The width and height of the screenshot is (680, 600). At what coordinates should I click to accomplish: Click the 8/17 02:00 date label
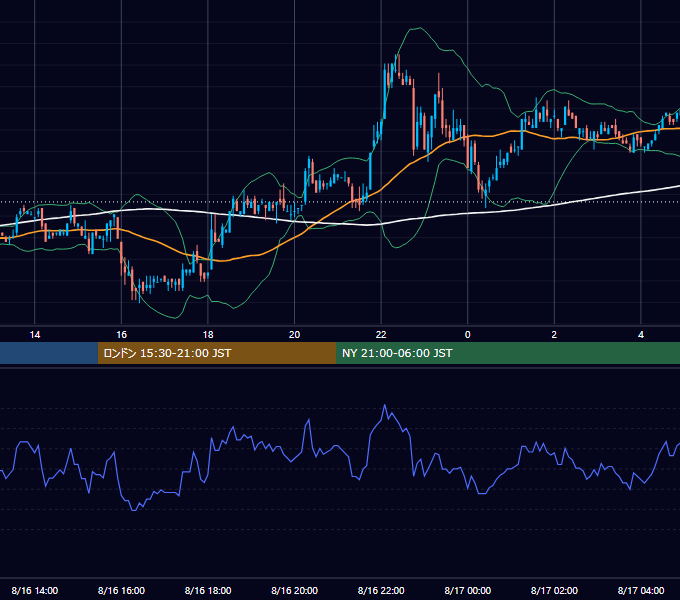click(554, 590)
